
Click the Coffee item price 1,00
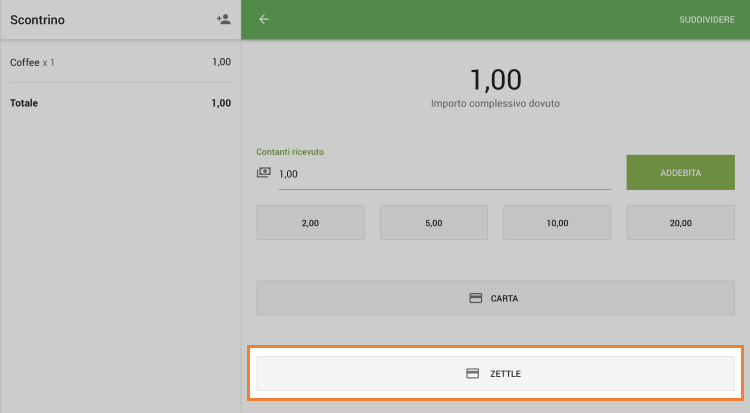(x=221, y=62)
